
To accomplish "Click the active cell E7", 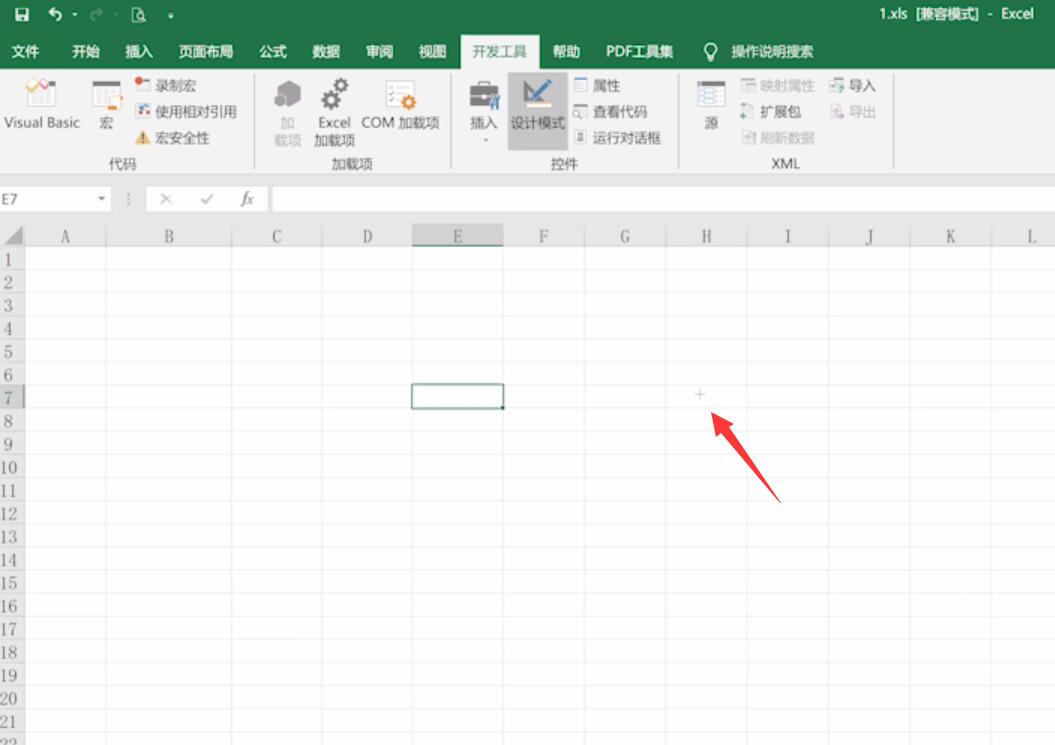I will point(458,396).
